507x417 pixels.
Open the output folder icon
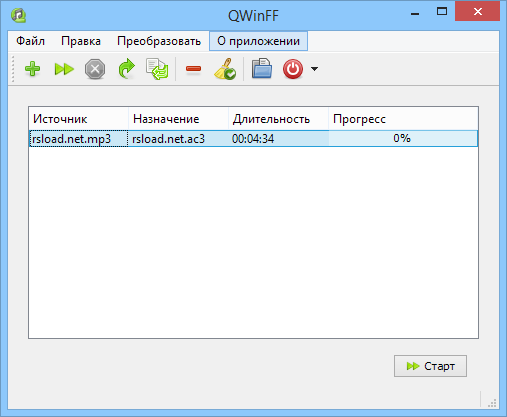click(262, 69)
